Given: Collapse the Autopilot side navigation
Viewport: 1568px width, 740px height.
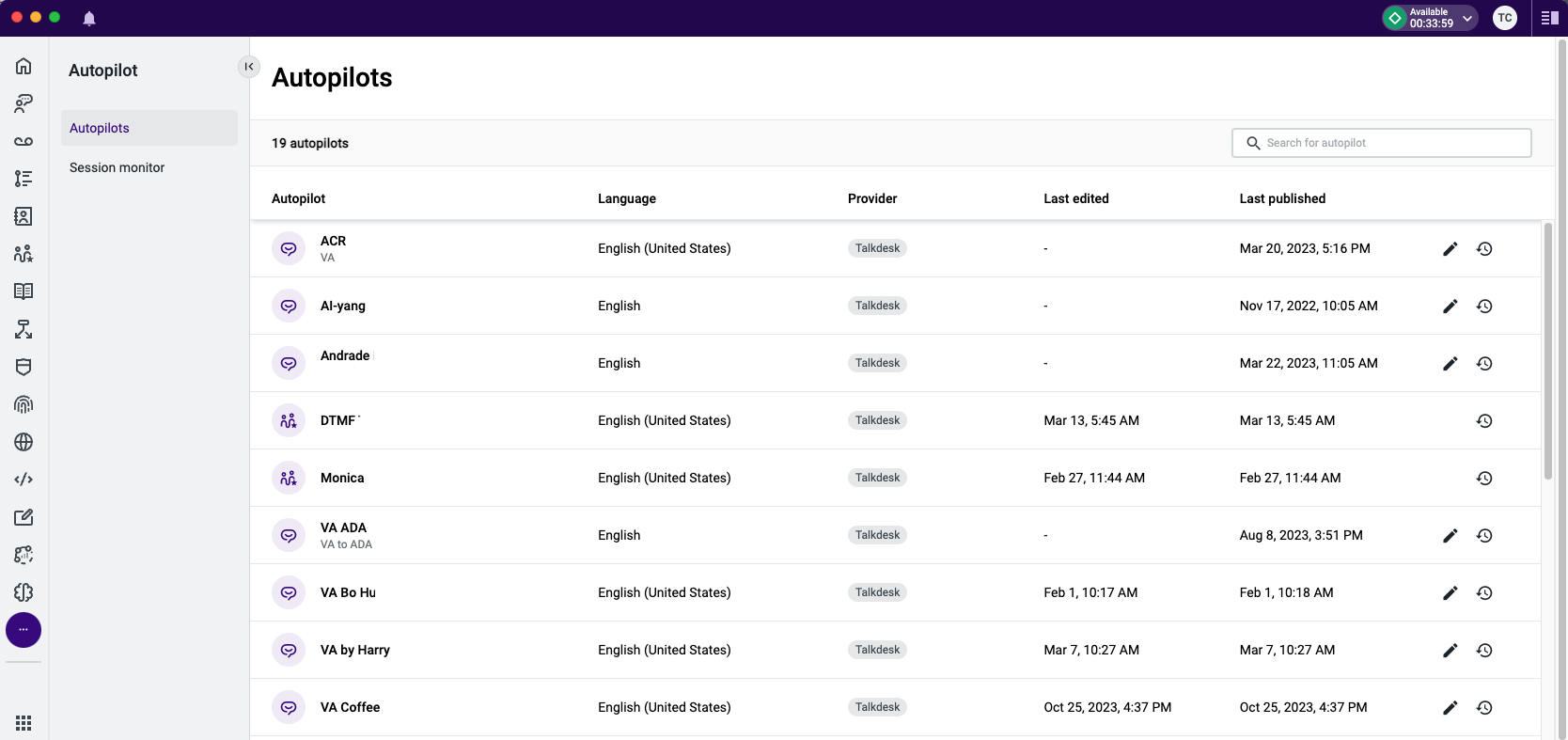Looking at the screenshot, I should tap(249, 67).
